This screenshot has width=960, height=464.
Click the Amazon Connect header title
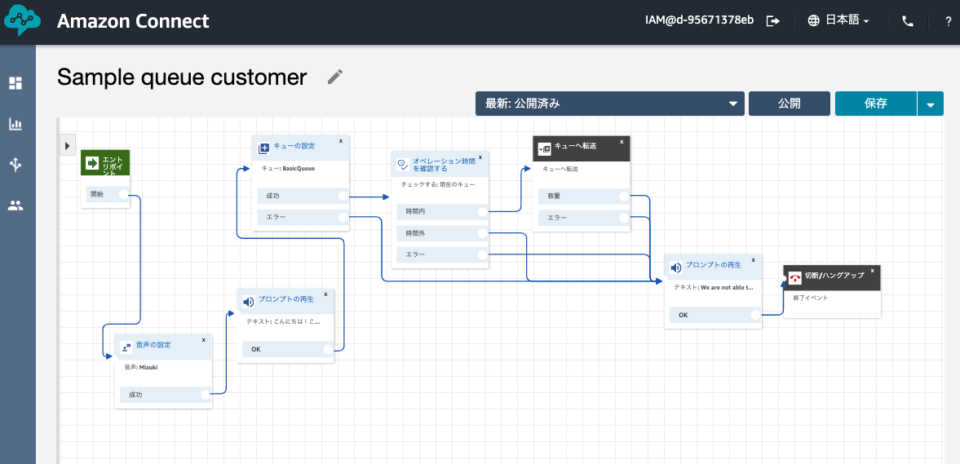click(x=133, y=21)
